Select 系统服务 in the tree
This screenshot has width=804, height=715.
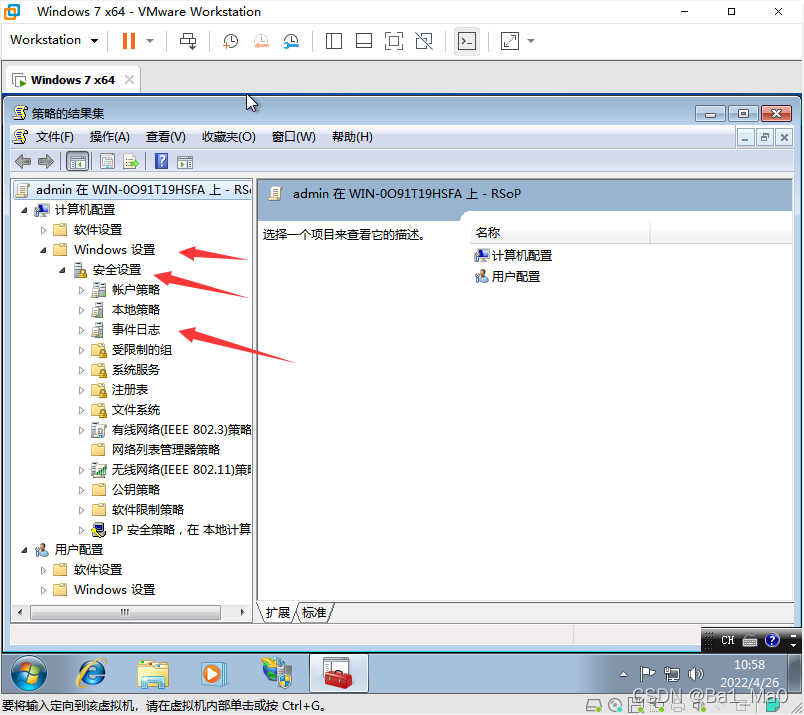click(x=135, y=370)
